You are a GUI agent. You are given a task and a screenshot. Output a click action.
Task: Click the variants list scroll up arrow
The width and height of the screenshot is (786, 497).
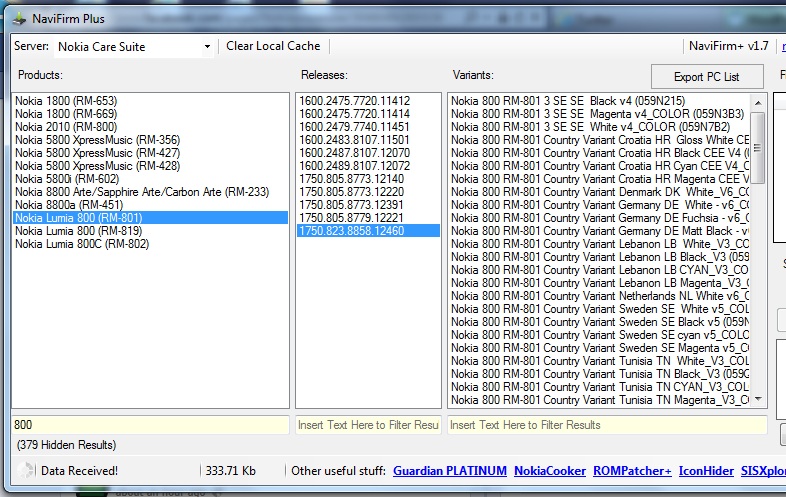coord(758,102)
